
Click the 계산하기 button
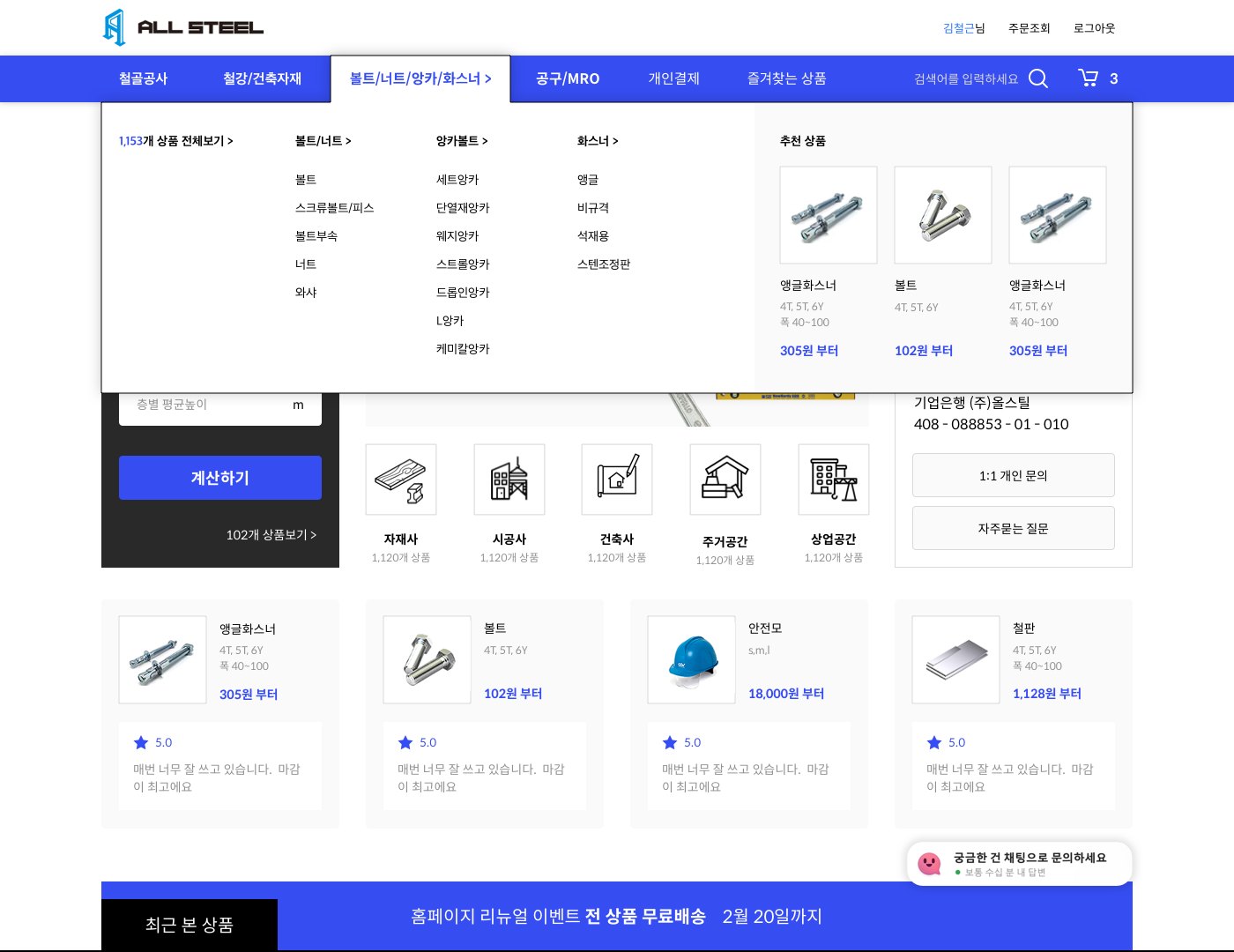coord(220,478)
